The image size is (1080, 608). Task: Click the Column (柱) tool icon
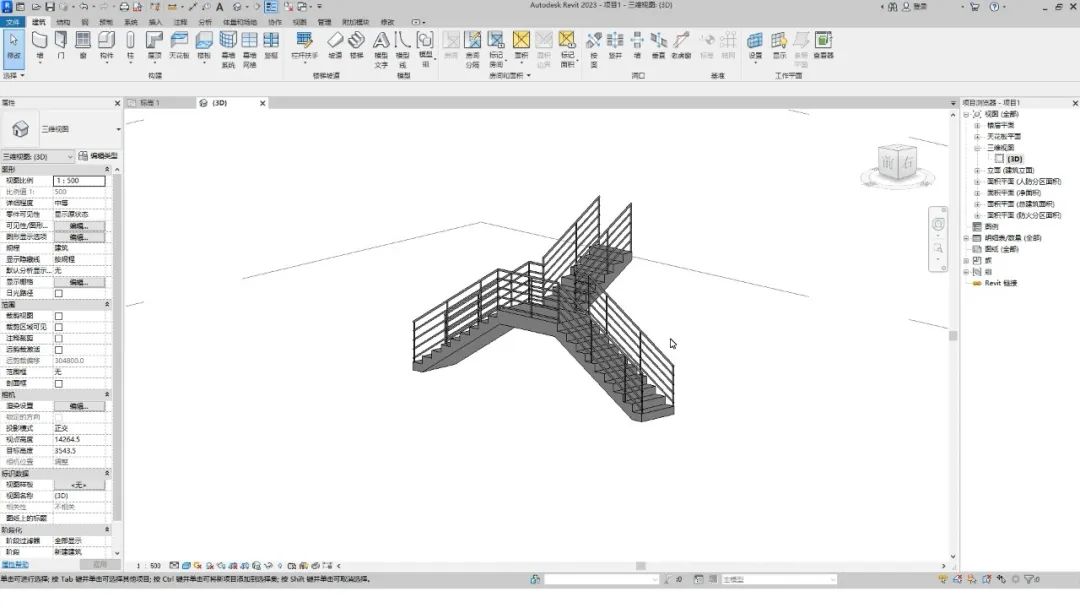[x=130, y=43]
